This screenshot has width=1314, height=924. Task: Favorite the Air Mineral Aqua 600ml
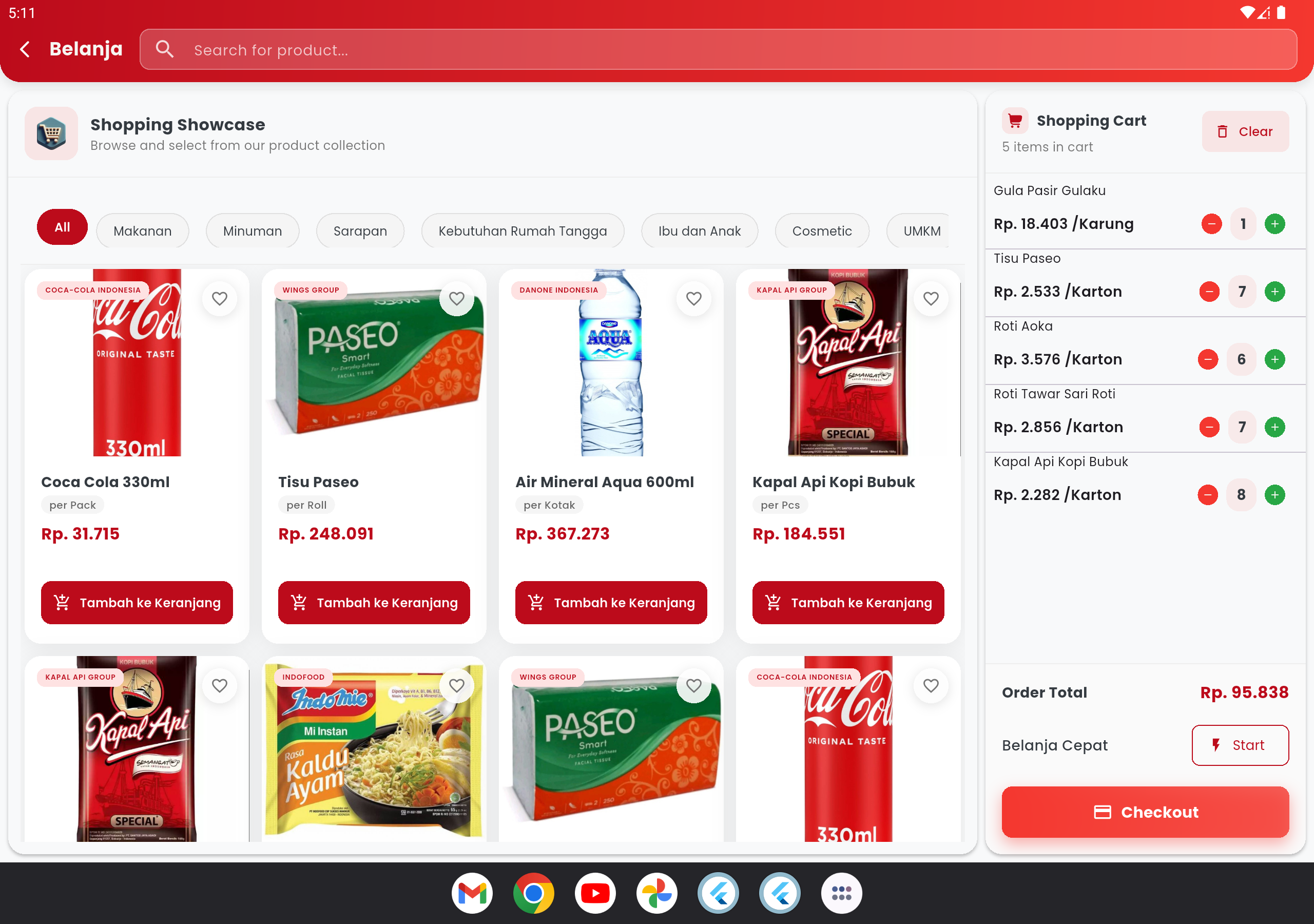[693, 298]
